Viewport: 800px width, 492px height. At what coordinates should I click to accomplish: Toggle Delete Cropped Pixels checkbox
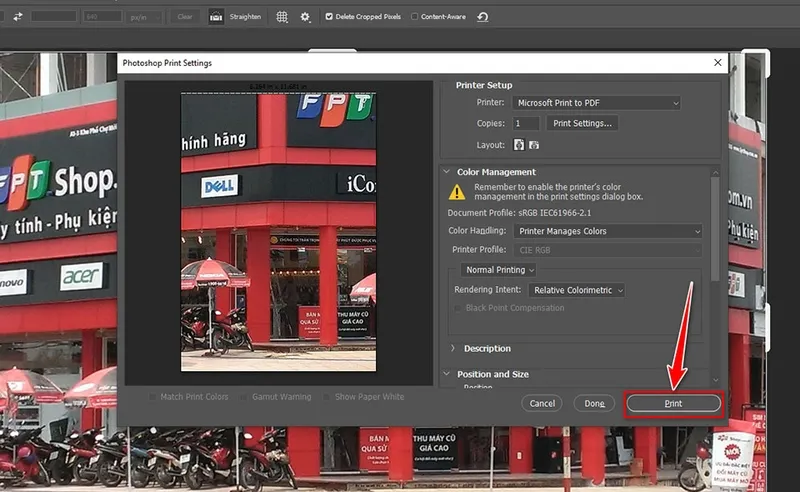331,17
